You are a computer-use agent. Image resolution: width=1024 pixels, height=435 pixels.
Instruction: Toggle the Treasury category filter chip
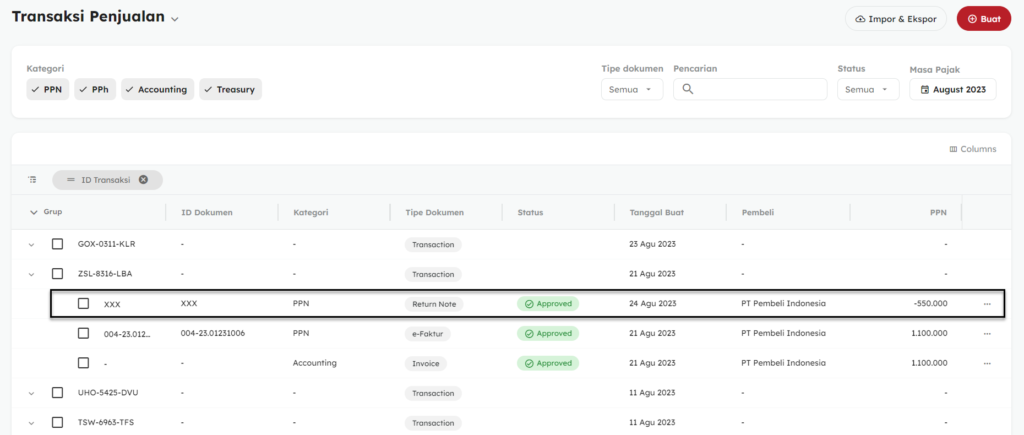point(231,89)
